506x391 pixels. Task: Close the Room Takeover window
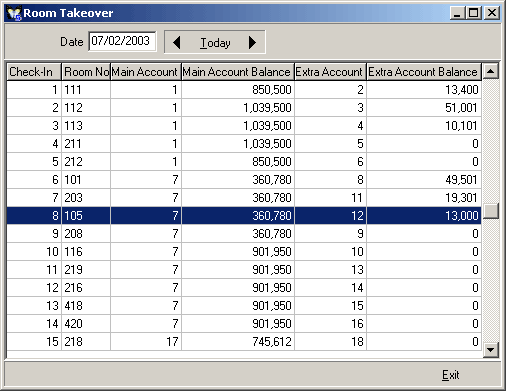click(x=492, y=13)
